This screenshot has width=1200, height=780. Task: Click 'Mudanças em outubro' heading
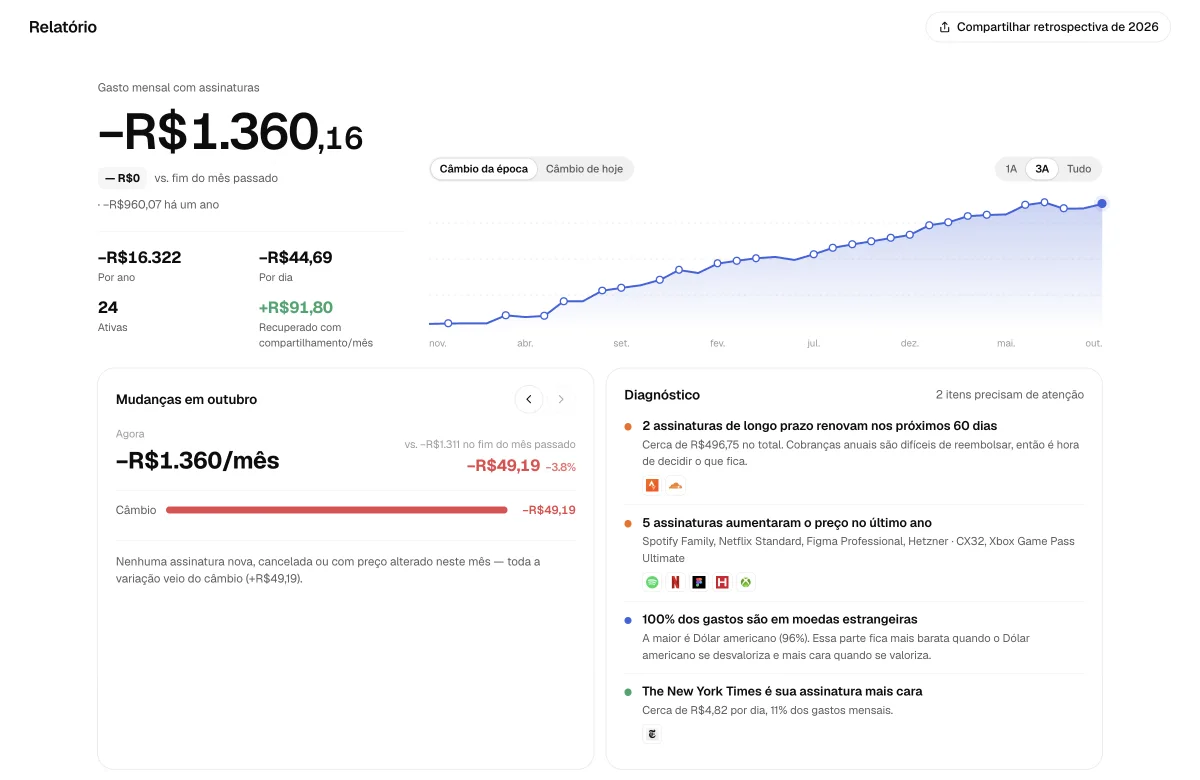point(186,399)
